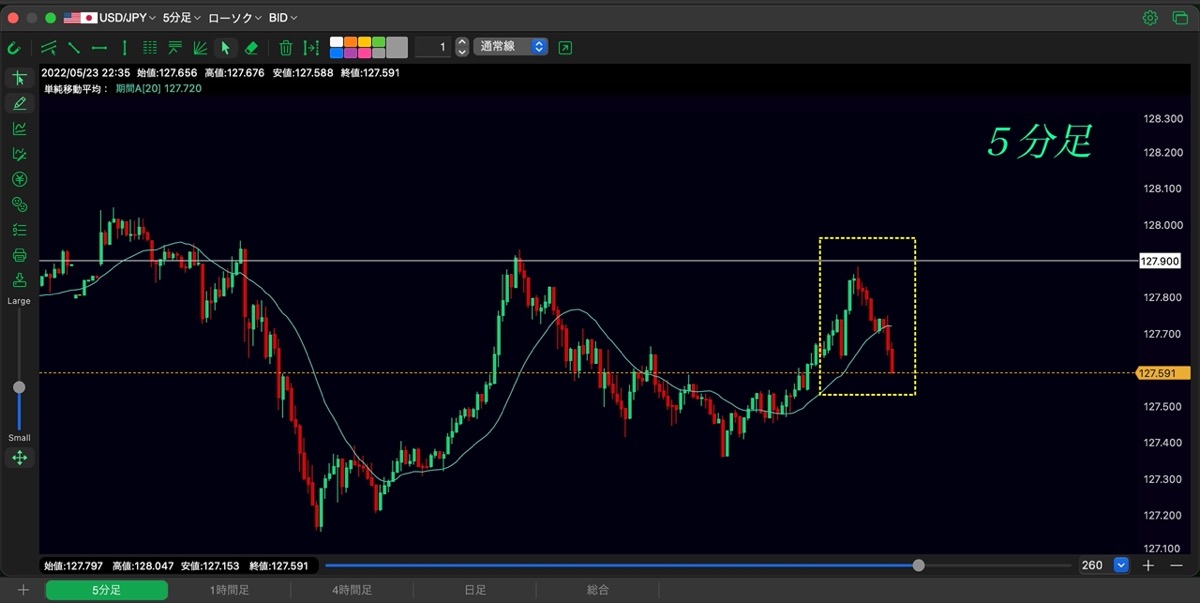Select the vertical line drawing tool
Screen dimensions: 1200x603
pyautogui.click(x=124, y=47)
